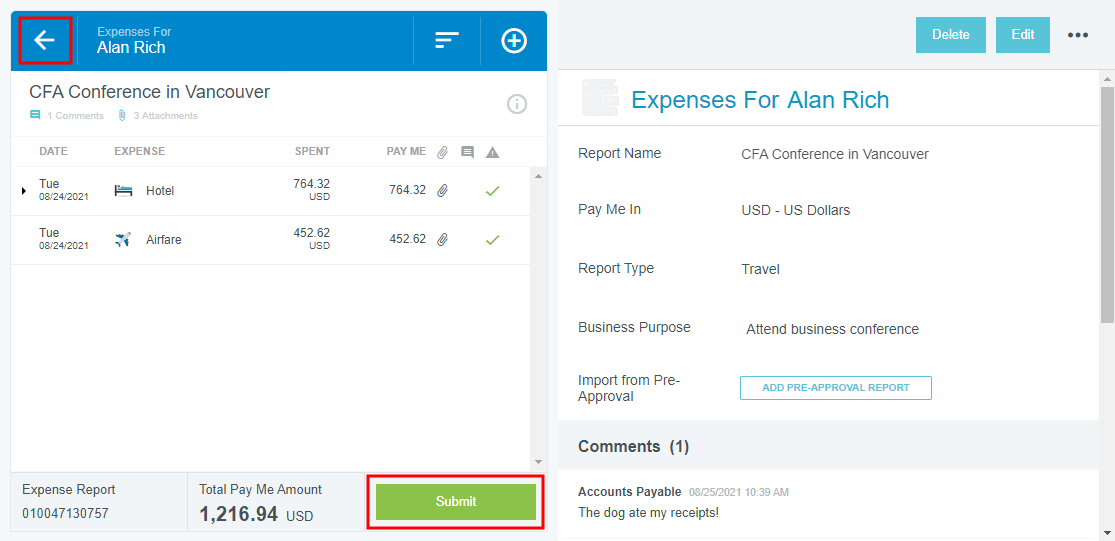The width and height of the screenshot is (1115, 541).
Task: Add new expense with plus icon
Action: pos(514,41)
